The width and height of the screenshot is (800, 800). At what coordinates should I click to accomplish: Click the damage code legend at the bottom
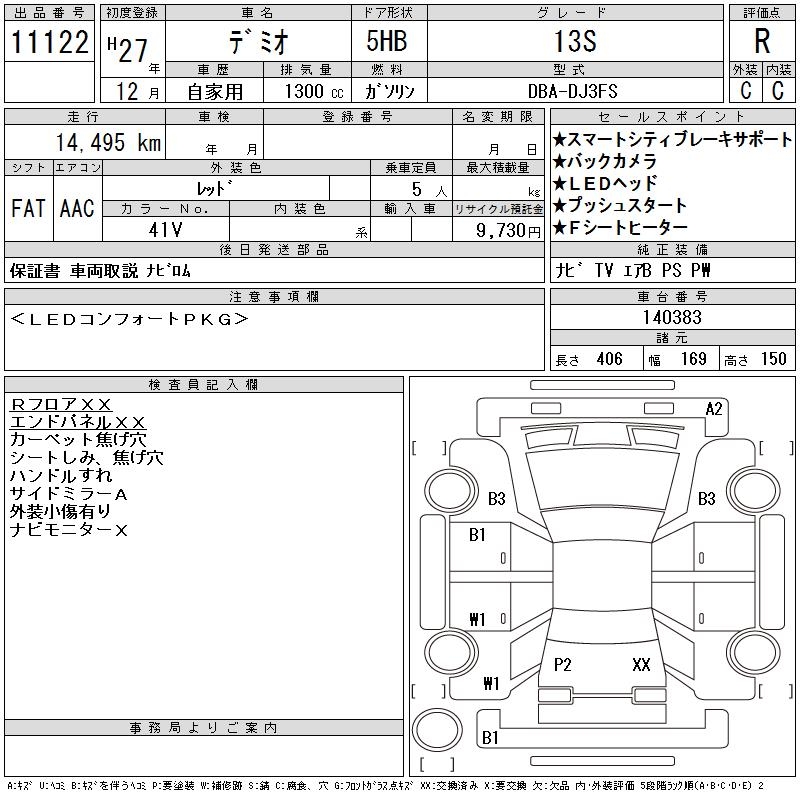(385, 786)
